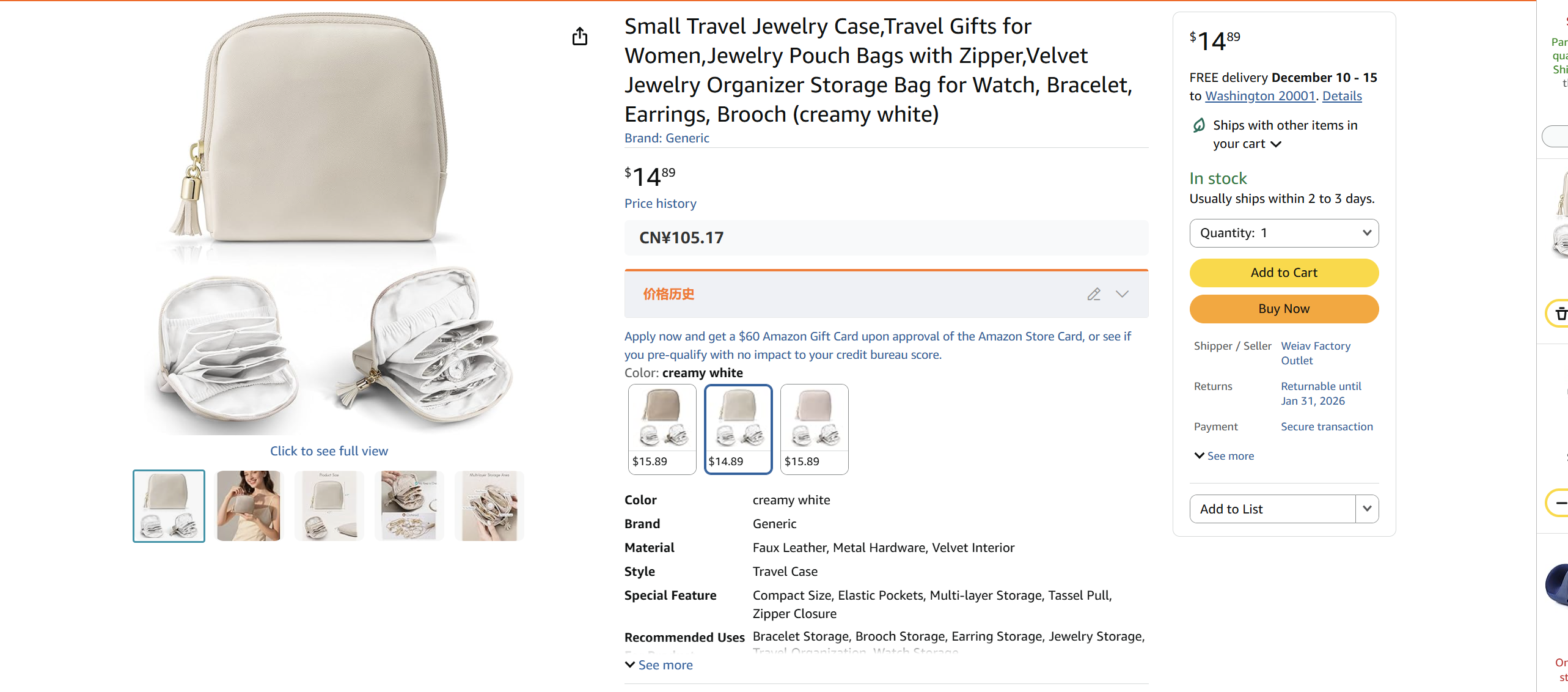Add the jewelry case to cart
This screenshot has width=1568, height=692.
point(1284,273)
